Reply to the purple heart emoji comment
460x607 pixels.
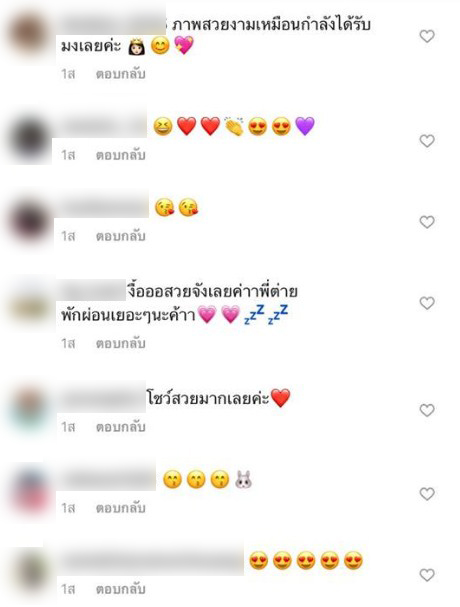point(120,155)
